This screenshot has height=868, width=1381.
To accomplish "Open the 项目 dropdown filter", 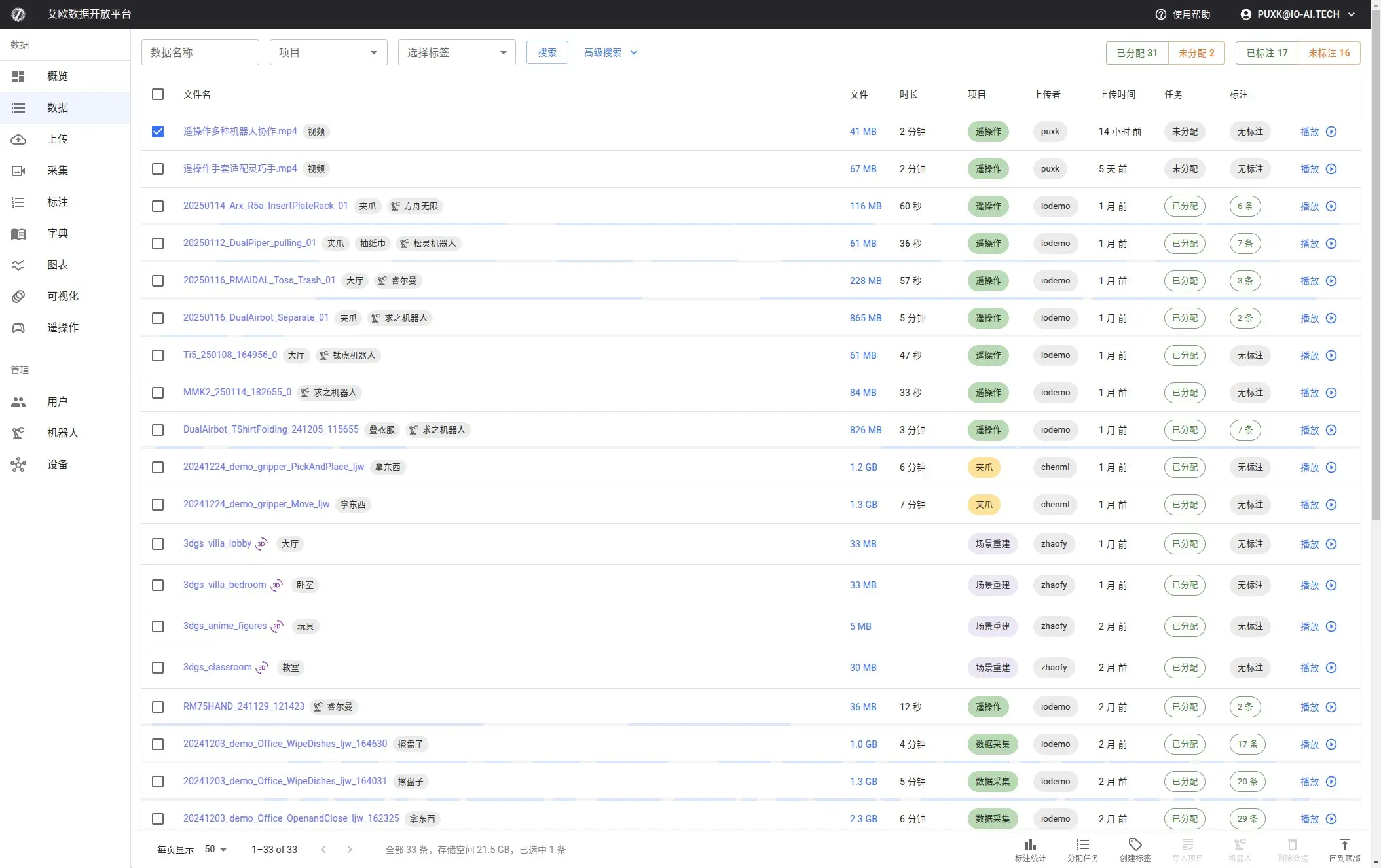I will 328,52.
